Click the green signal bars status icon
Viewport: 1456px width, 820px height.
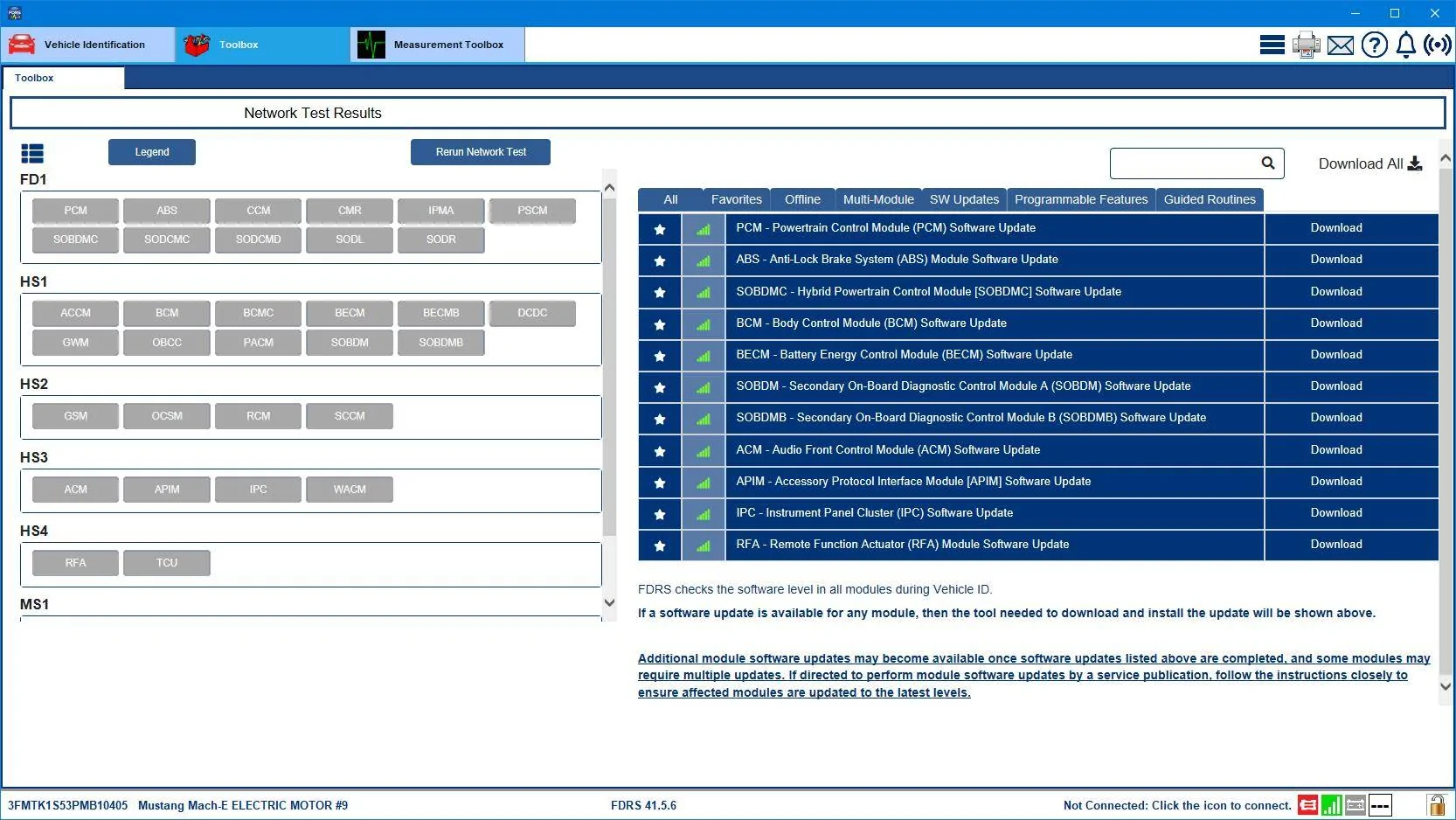click(1332, 805)
